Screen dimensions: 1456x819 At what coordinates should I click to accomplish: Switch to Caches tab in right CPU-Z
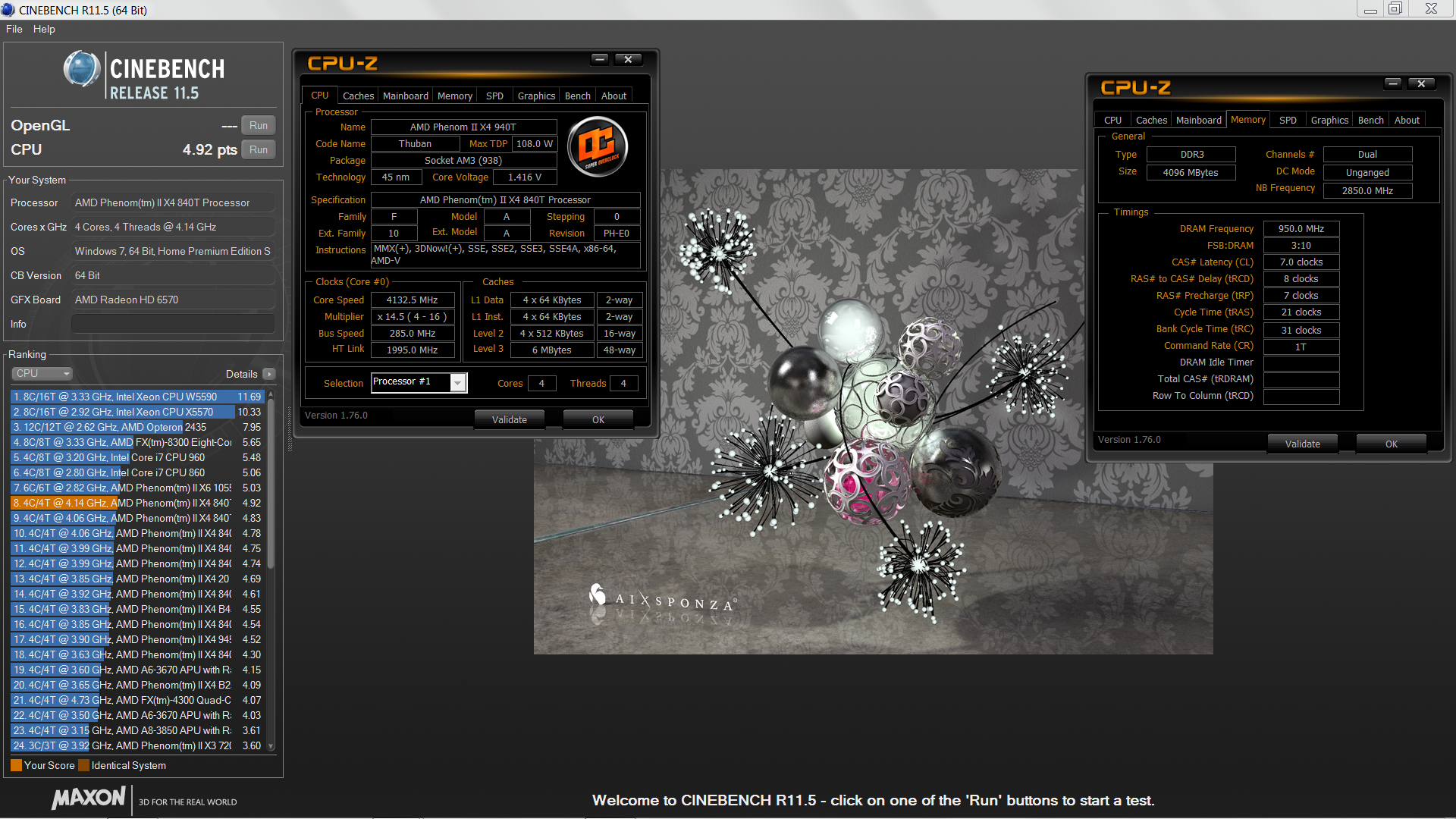tap(1151, 121)
